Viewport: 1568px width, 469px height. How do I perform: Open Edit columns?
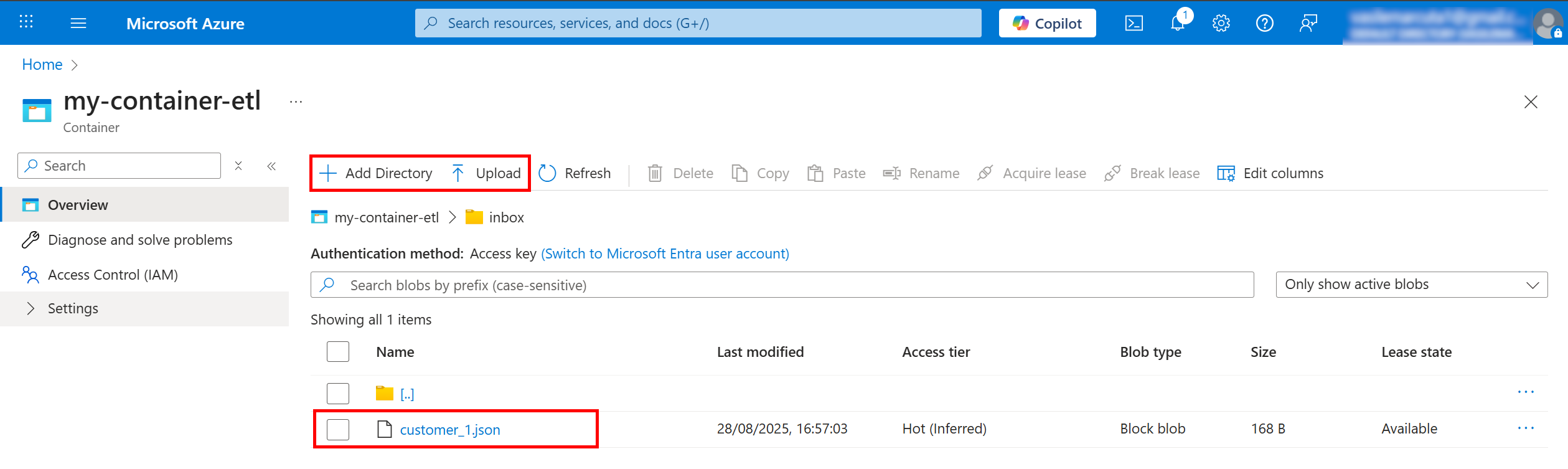coord(1270,173)
